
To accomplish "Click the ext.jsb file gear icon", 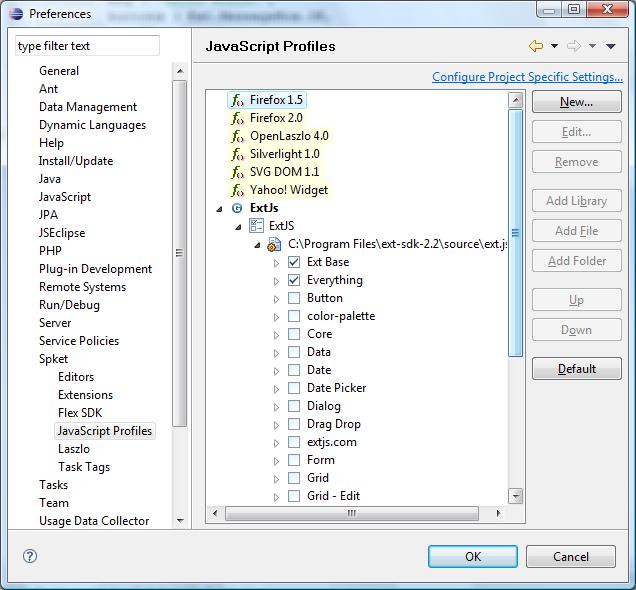I will click(x=274, y=245).
